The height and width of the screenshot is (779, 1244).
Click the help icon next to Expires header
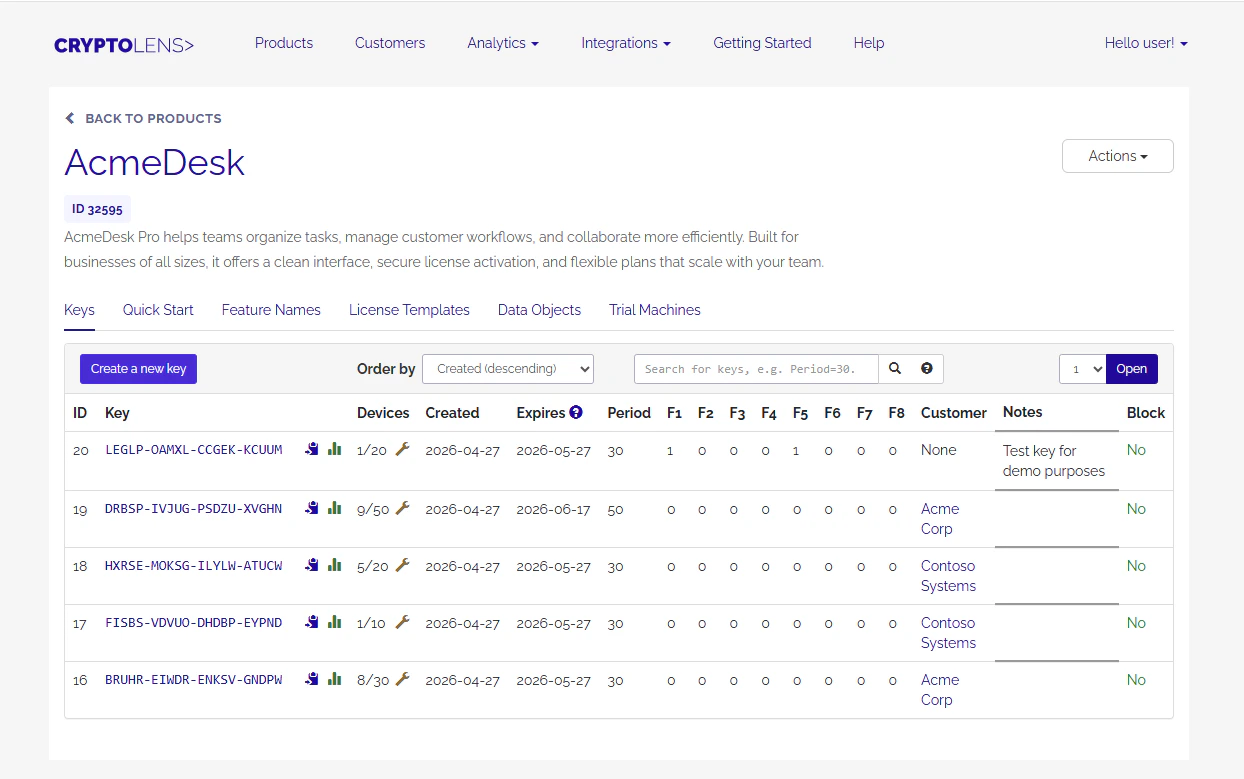pyautogui.click(x=576, y=412)
